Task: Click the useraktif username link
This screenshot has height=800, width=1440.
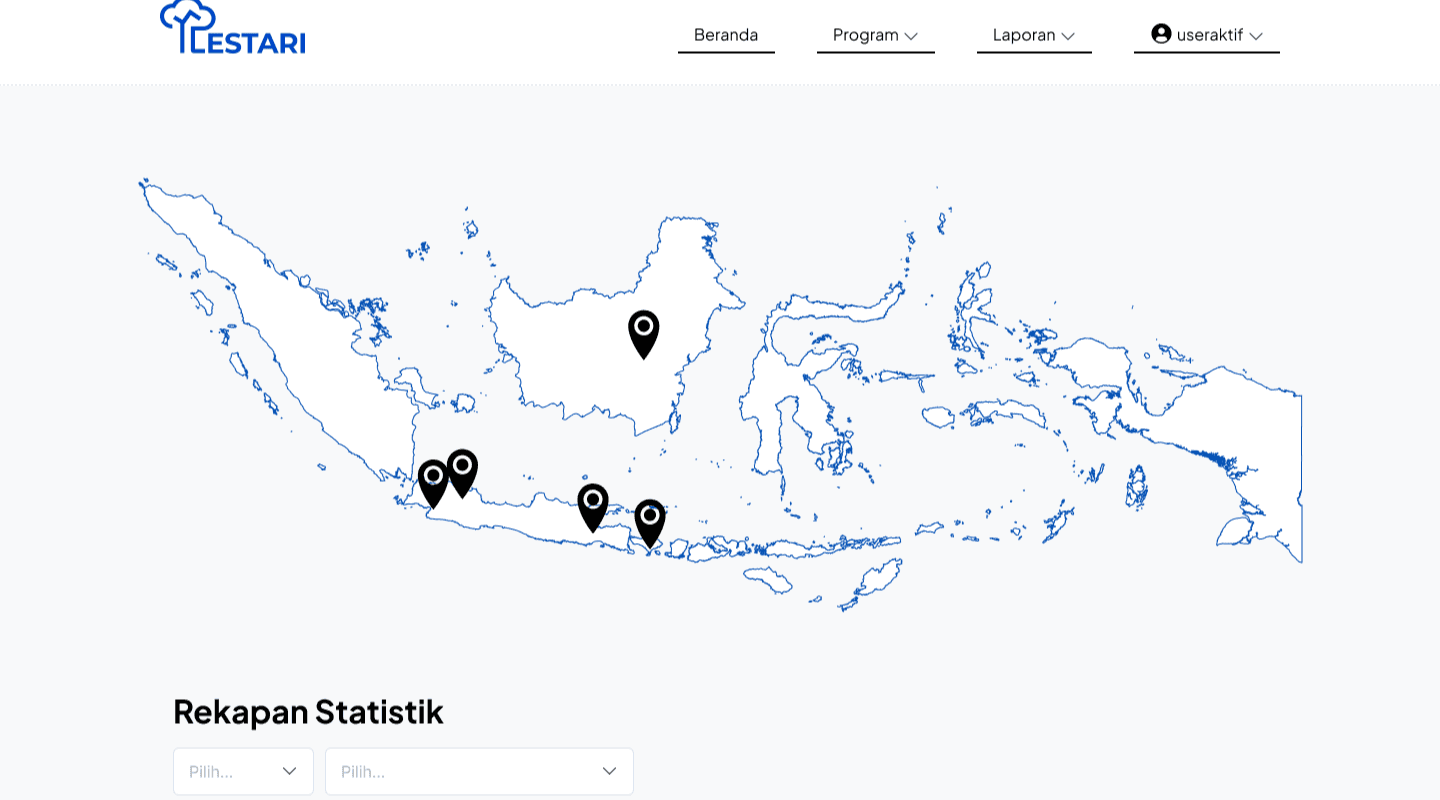Action: point(1209,35)
